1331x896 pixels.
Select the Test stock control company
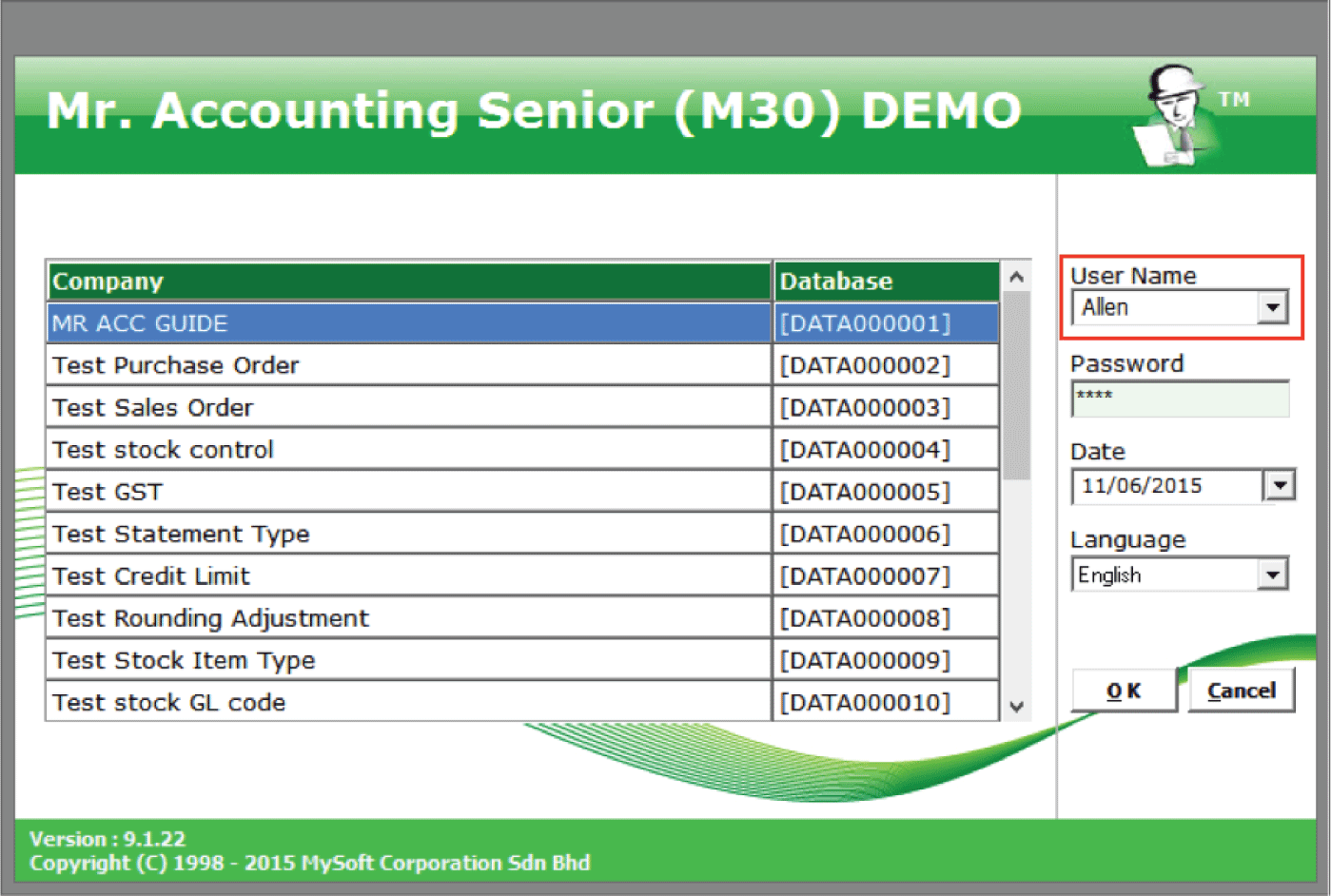pyautogui.click(x=409, y=449)
